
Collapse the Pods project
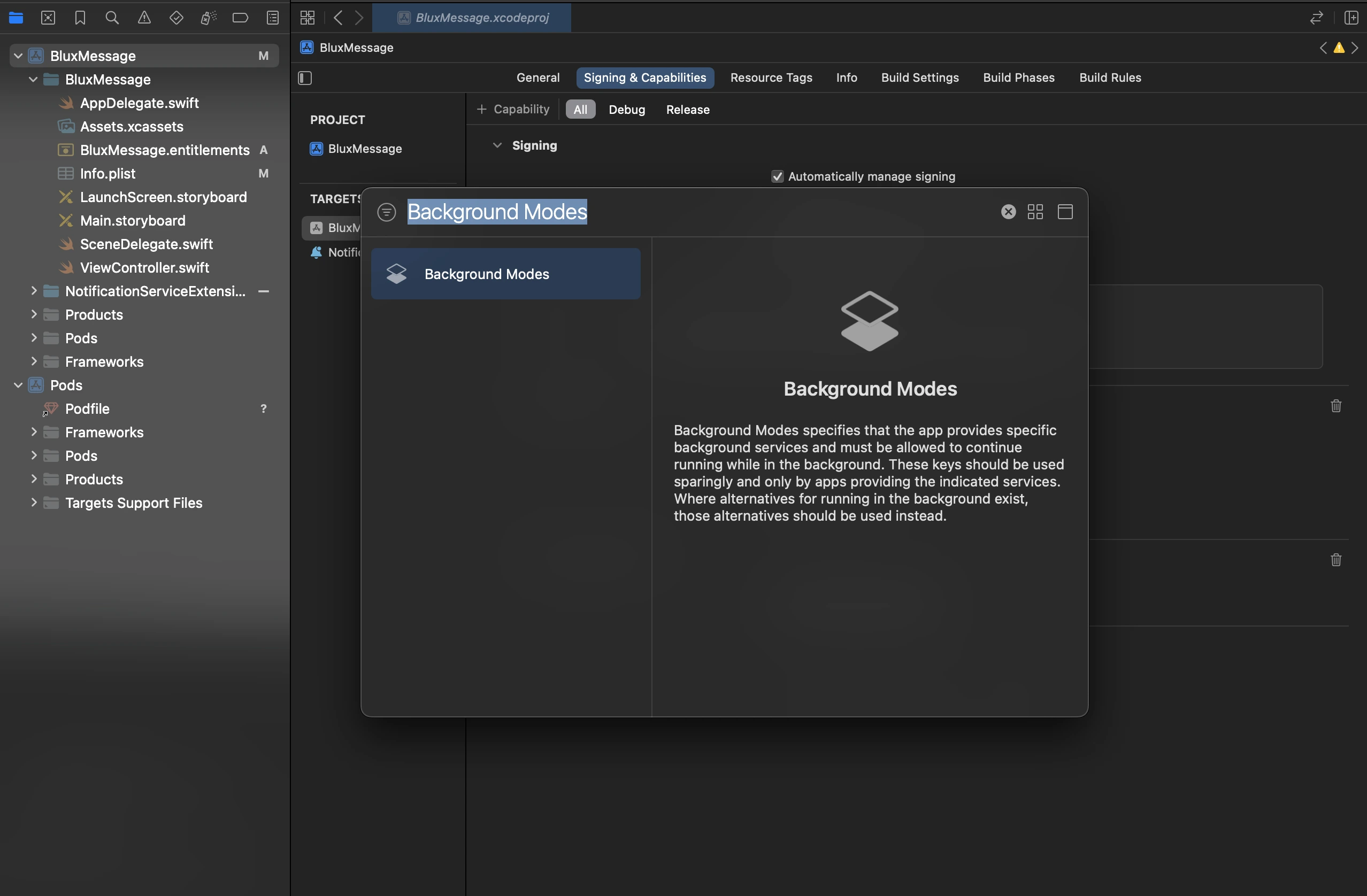(18, 385)
